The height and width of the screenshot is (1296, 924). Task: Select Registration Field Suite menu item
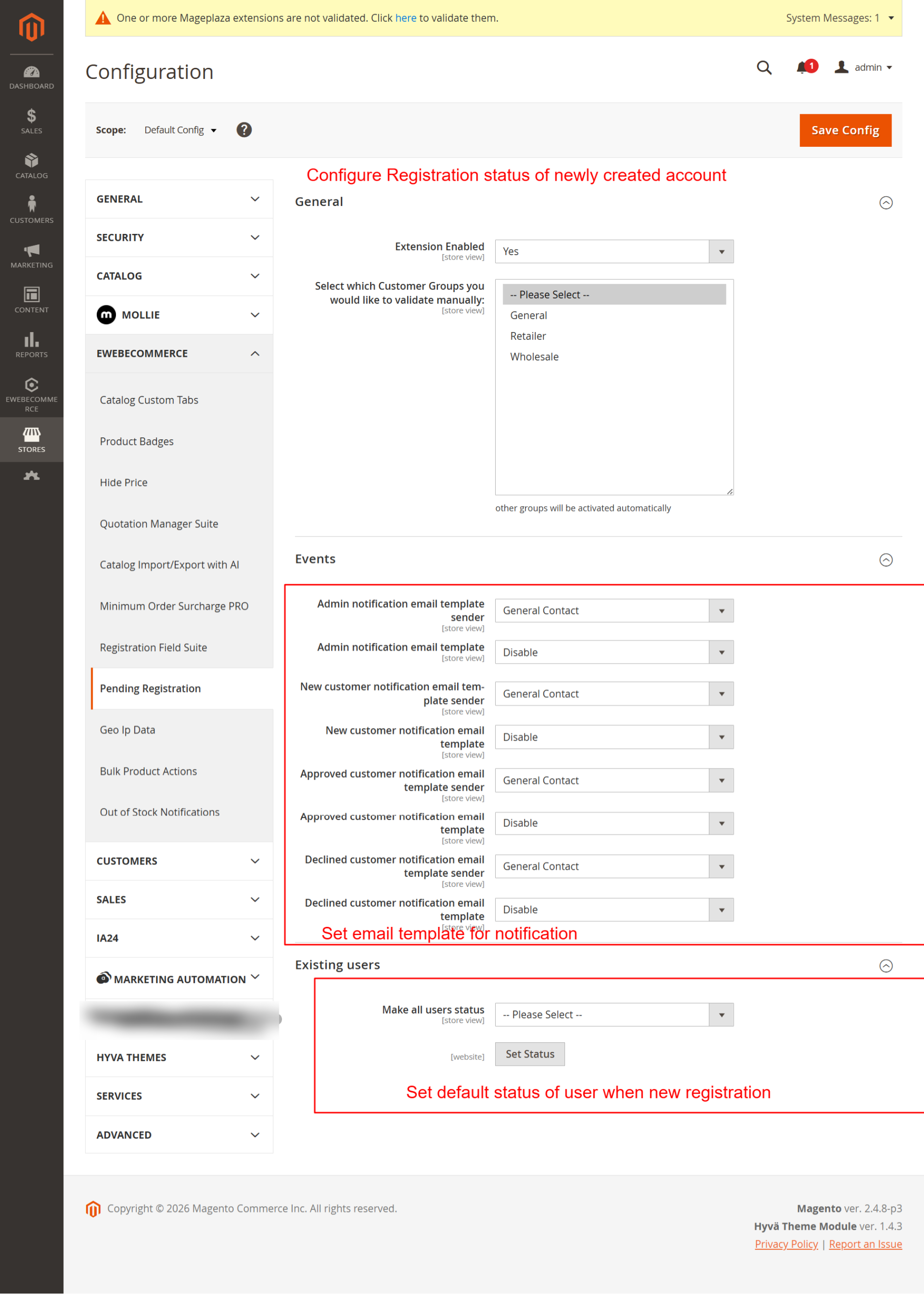click(x=153, y=647)
